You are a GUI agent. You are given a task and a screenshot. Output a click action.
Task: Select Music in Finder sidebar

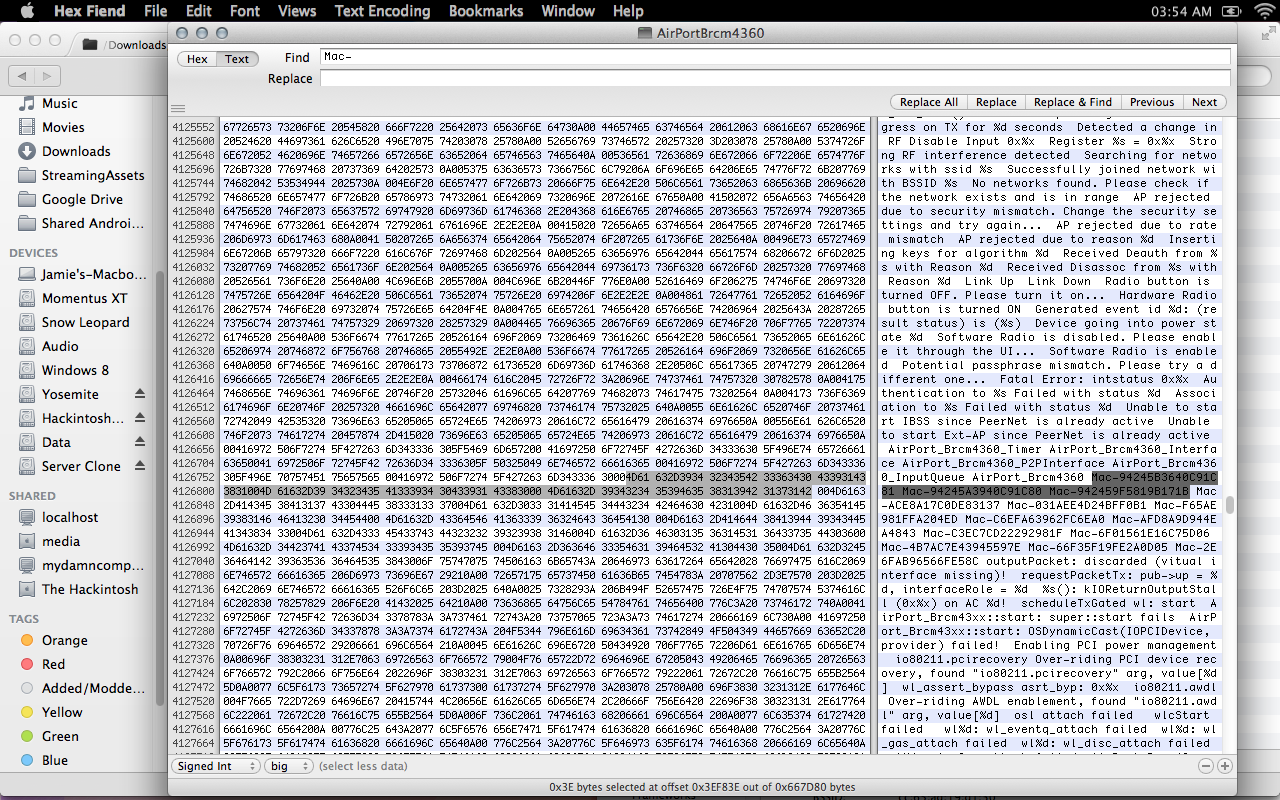(x=59, y=103)
